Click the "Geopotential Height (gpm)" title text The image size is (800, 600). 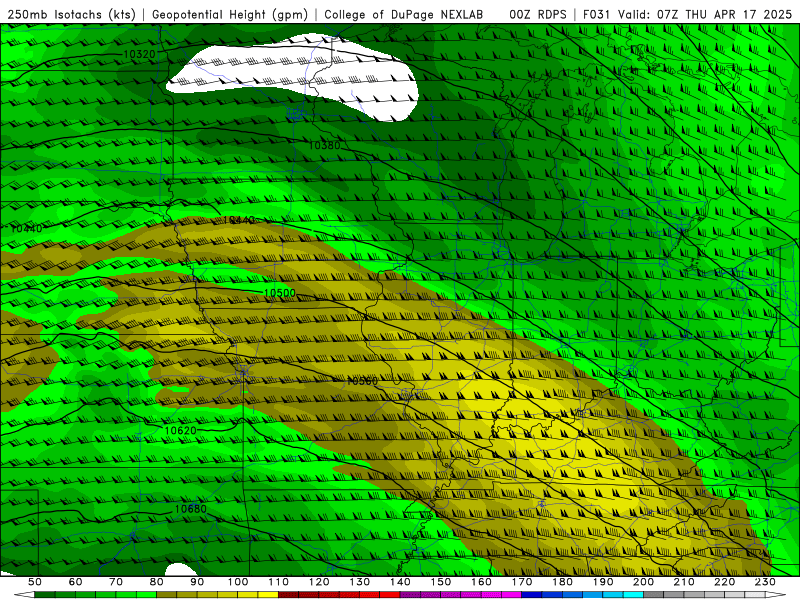(x=230, y=15)
